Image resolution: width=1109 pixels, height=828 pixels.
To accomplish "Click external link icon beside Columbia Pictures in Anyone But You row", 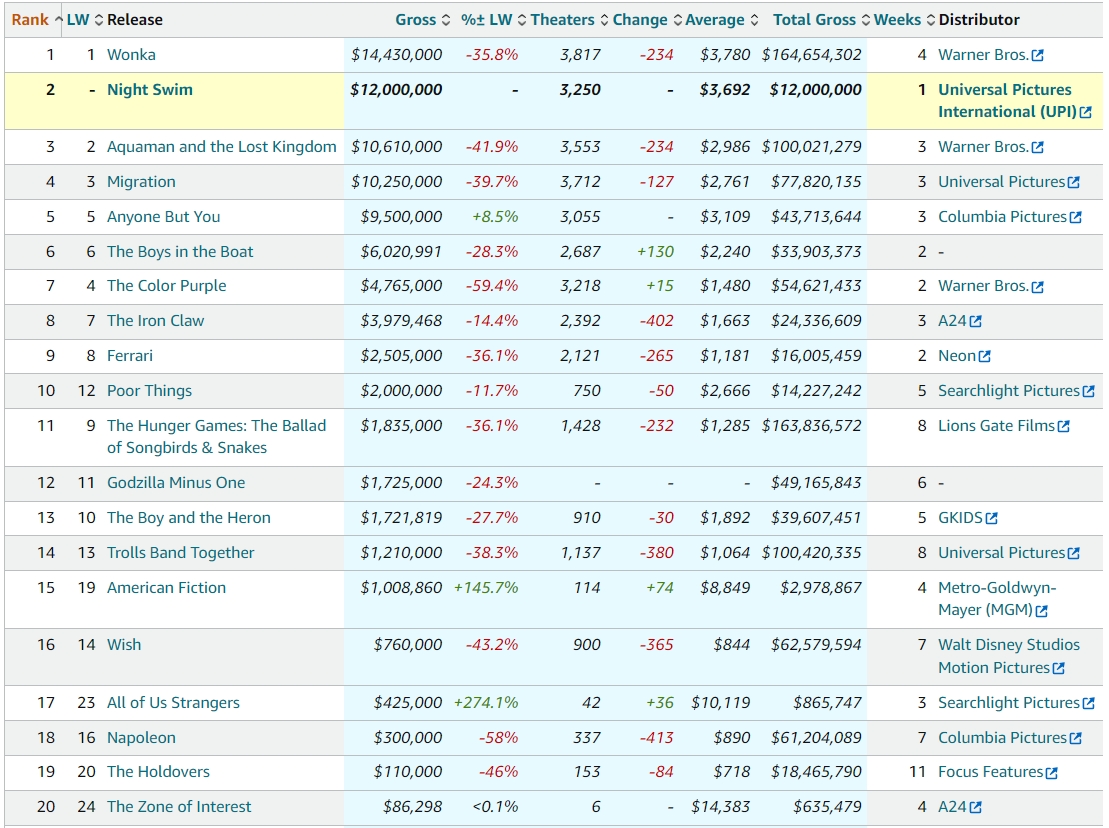I will pos(1076,217).
